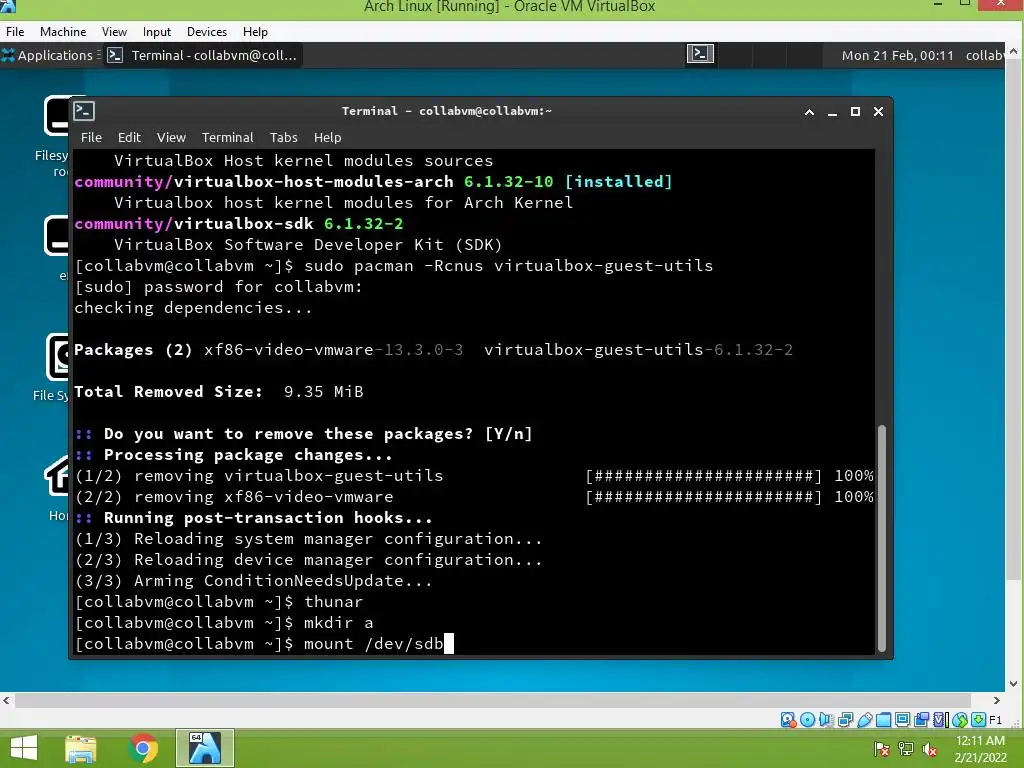
Task: Click the VirtualBox vertical scrollbar down arrow
Action: pyautogui.click(x=1013, y=684)
